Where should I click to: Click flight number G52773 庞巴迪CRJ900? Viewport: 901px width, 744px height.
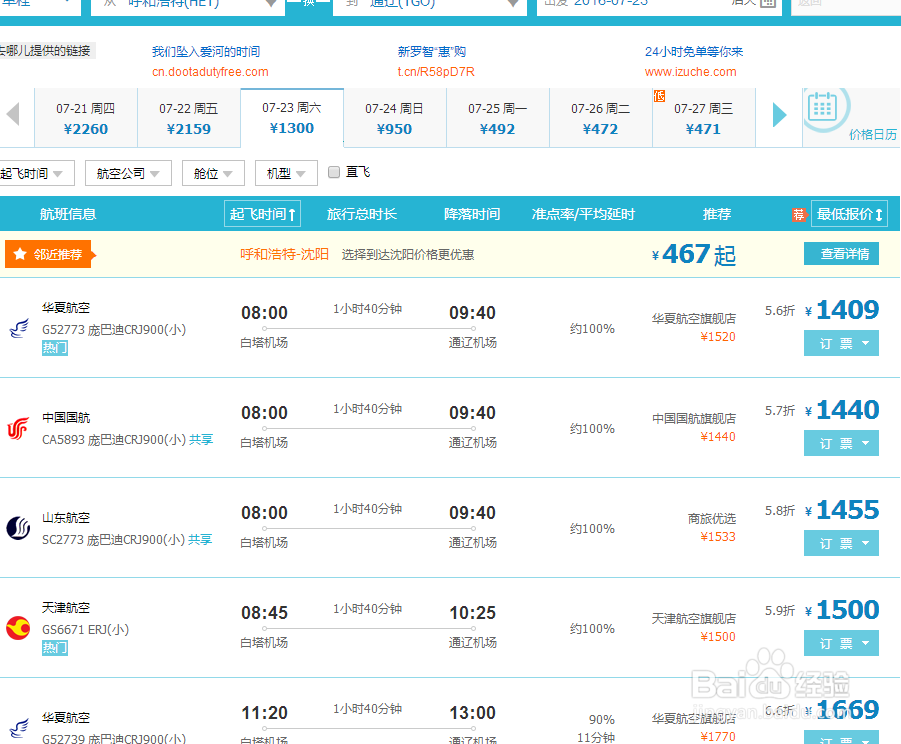tap(114, 330)
